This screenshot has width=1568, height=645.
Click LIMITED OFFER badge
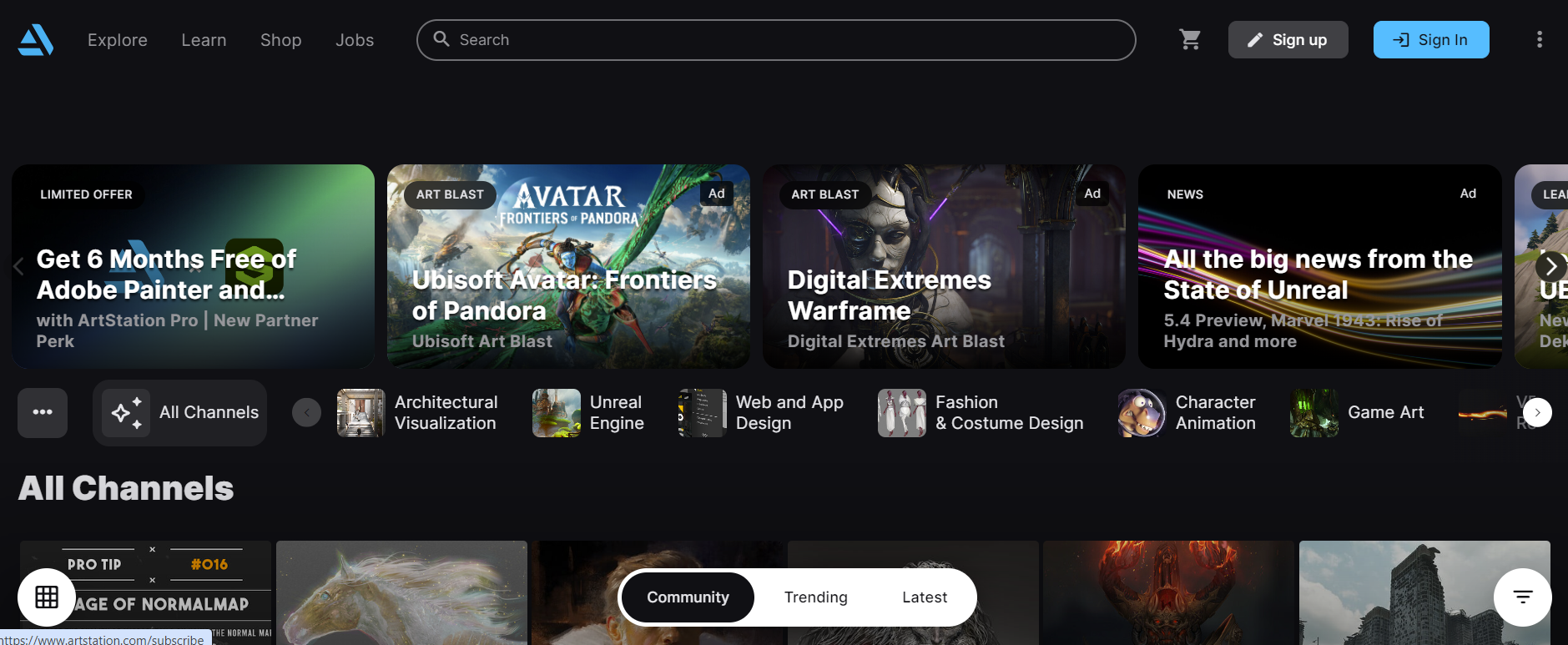coord(86,194)
